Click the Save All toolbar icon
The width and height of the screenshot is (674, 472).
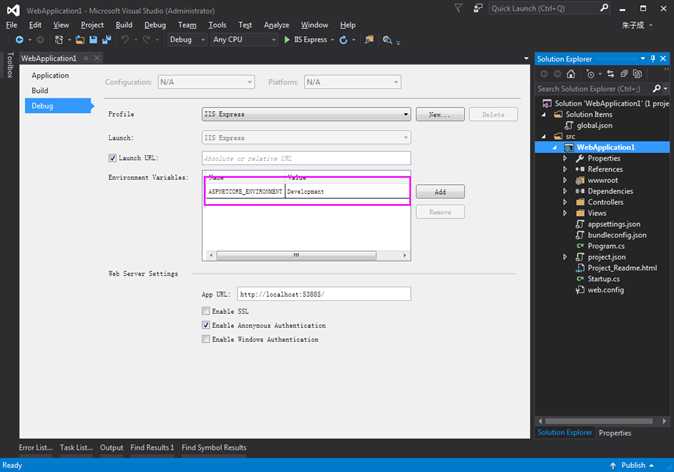(106, 40)
